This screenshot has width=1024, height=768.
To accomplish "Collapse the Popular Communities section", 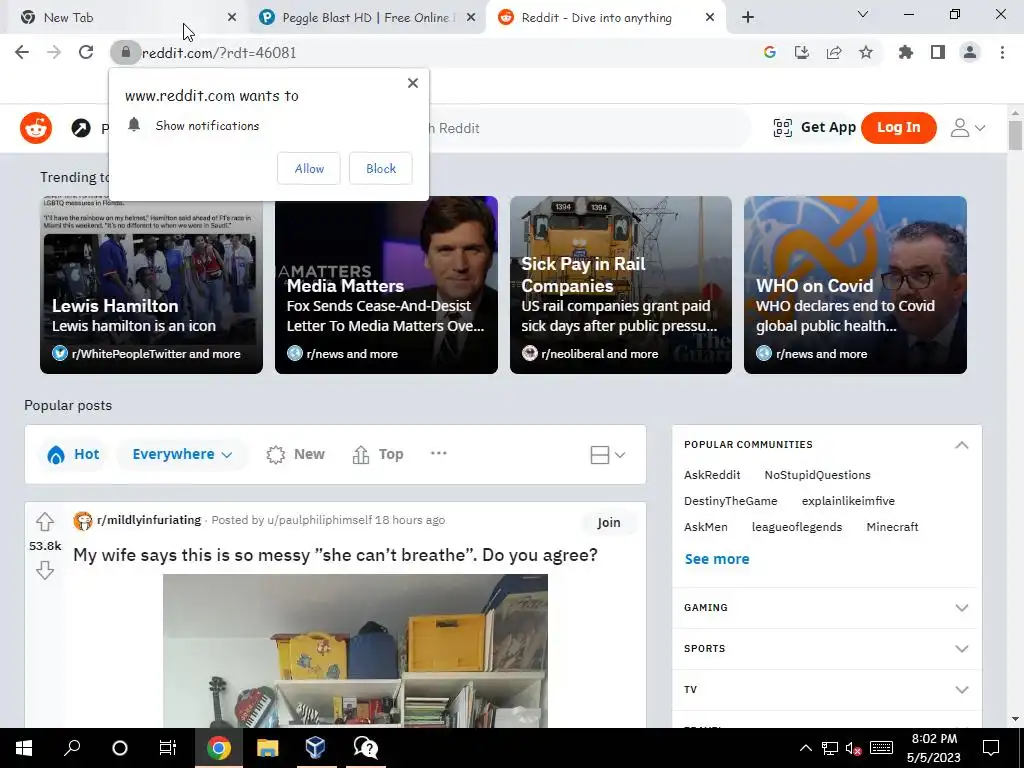I will coord(961,445).
